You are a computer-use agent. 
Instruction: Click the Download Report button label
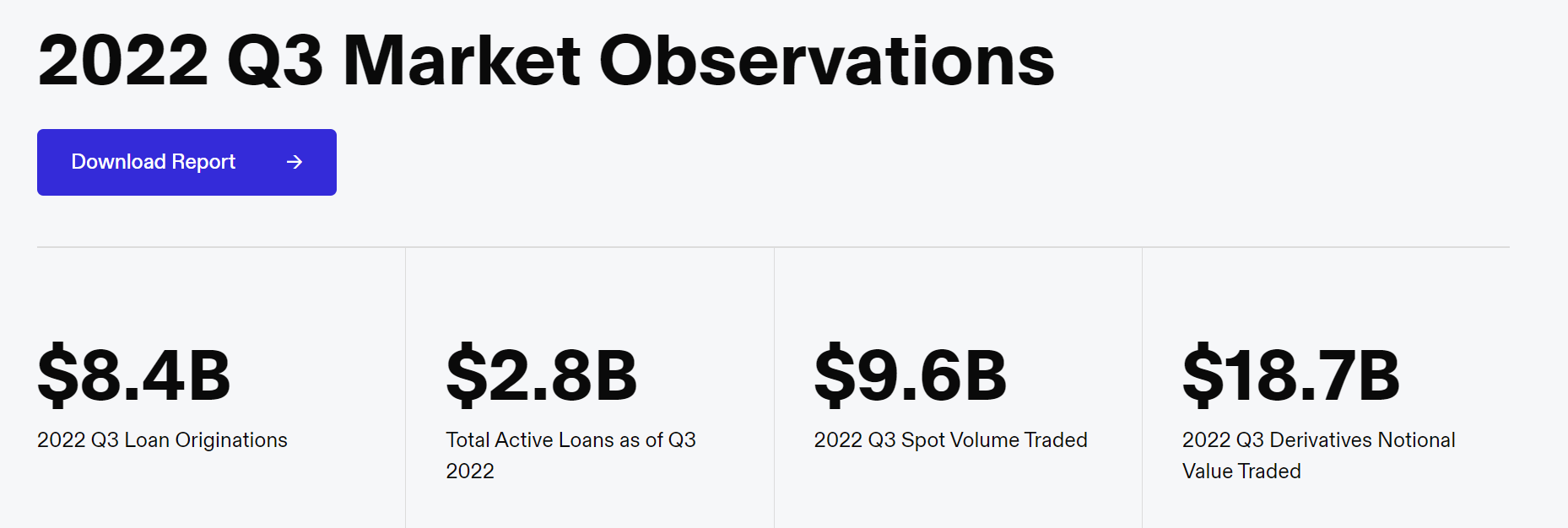154,162
